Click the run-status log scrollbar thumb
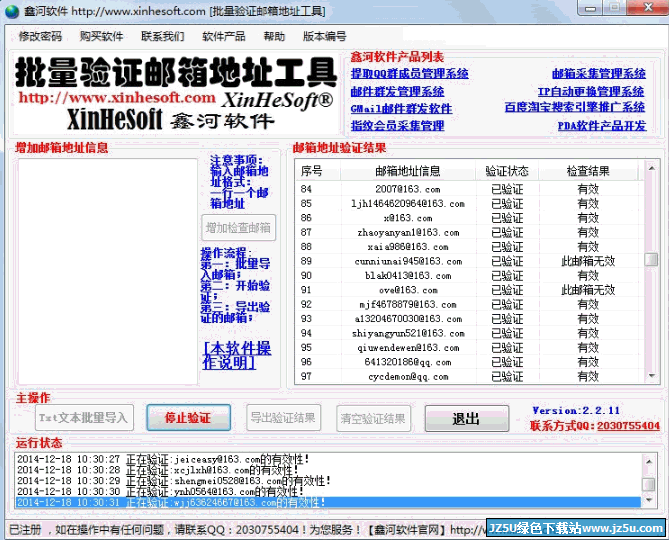Screen dimensions: 669x540 click(x=649, y=484)
